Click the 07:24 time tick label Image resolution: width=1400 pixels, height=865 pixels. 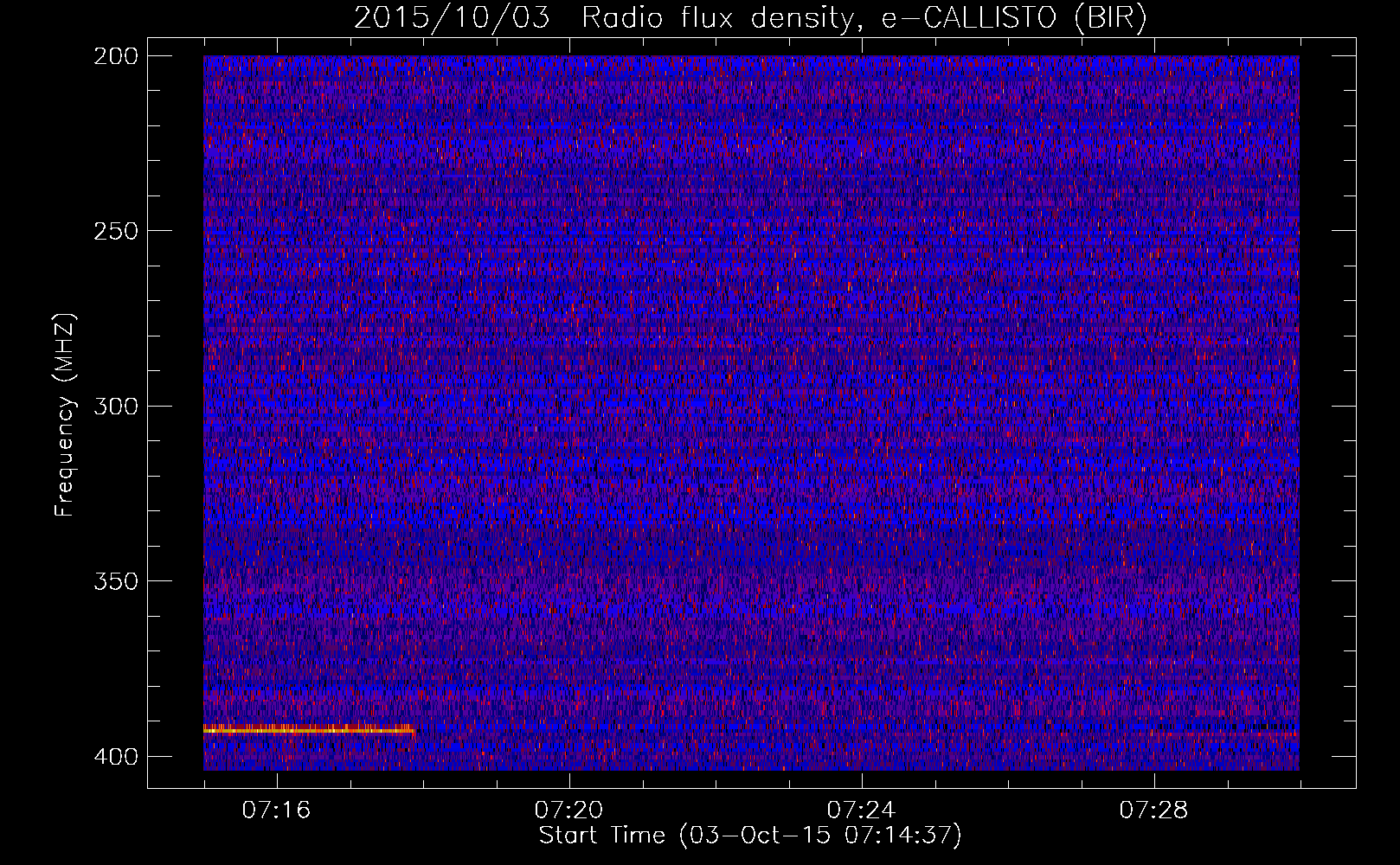[x=862, y=811]
